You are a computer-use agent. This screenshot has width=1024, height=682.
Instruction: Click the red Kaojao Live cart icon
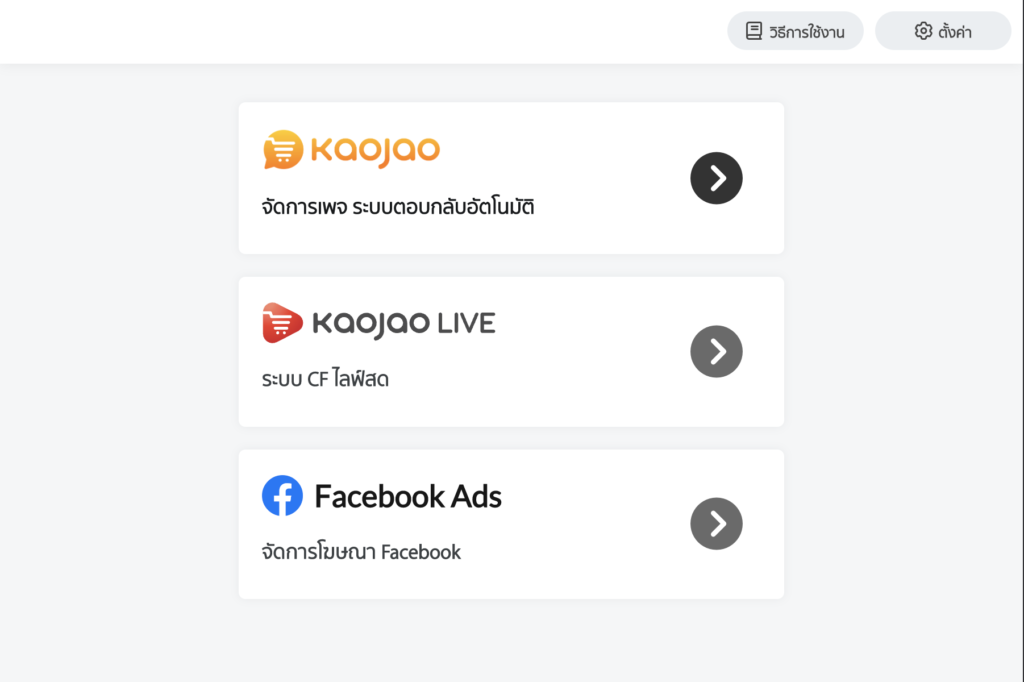point(282,323)
